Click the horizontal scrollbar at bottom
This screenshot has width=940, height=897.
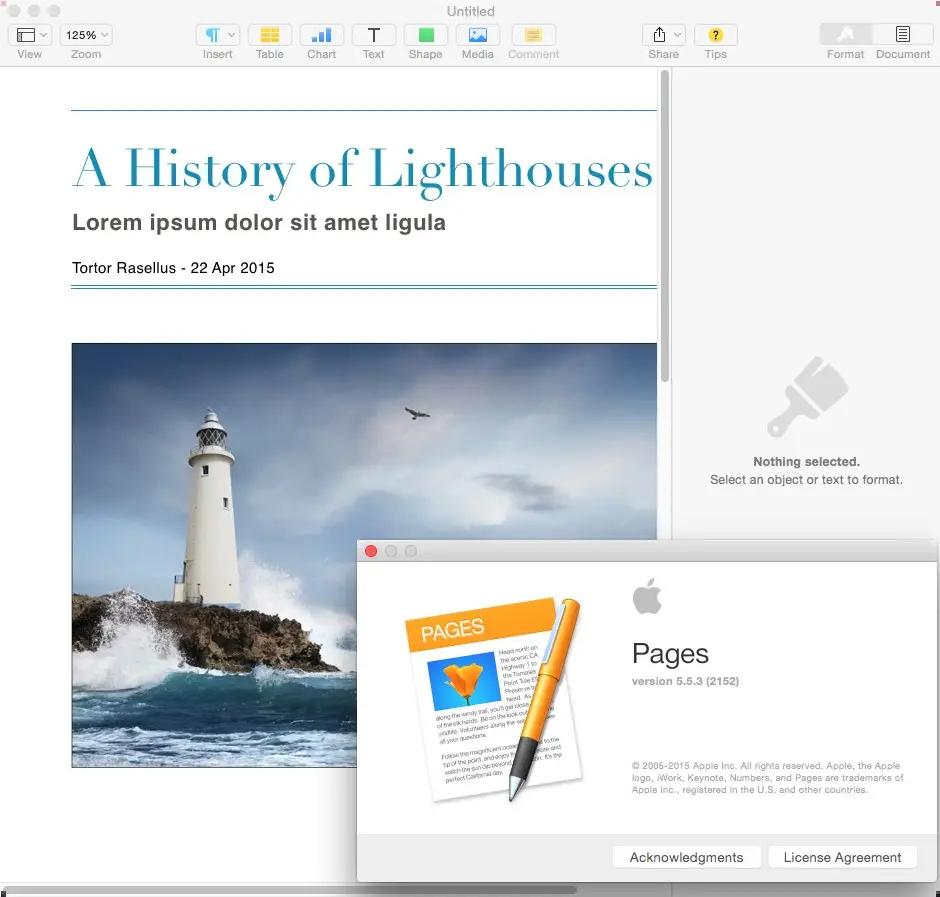(289, 890)
